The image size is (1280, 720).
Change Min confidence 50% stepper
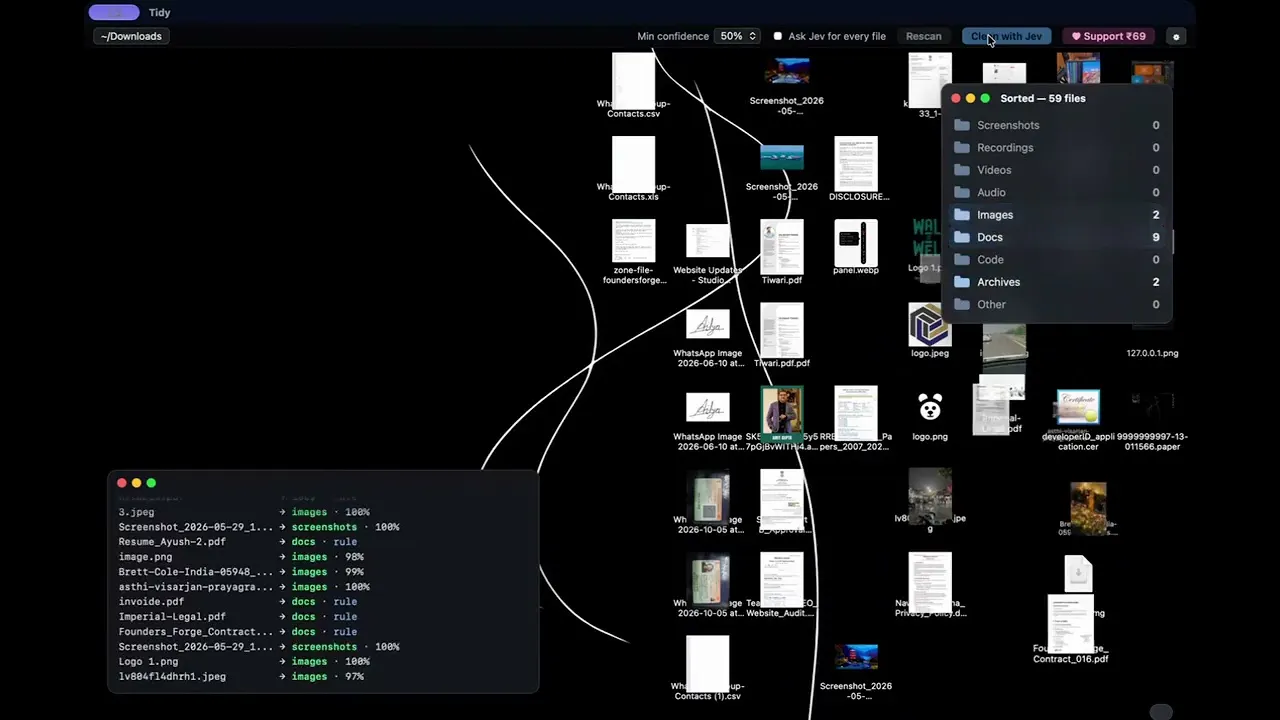[x=737, y=37]
